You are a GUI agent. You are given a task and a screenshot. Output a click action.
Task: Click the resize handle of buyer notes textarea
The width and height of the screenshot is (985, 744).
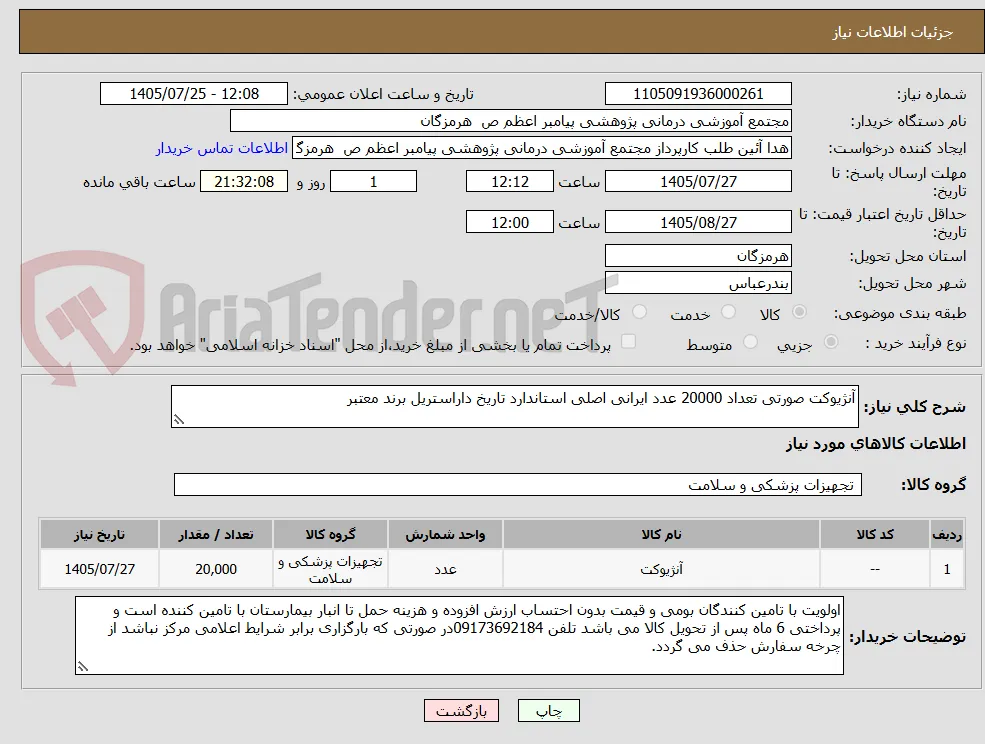click(x=82, y=667)
